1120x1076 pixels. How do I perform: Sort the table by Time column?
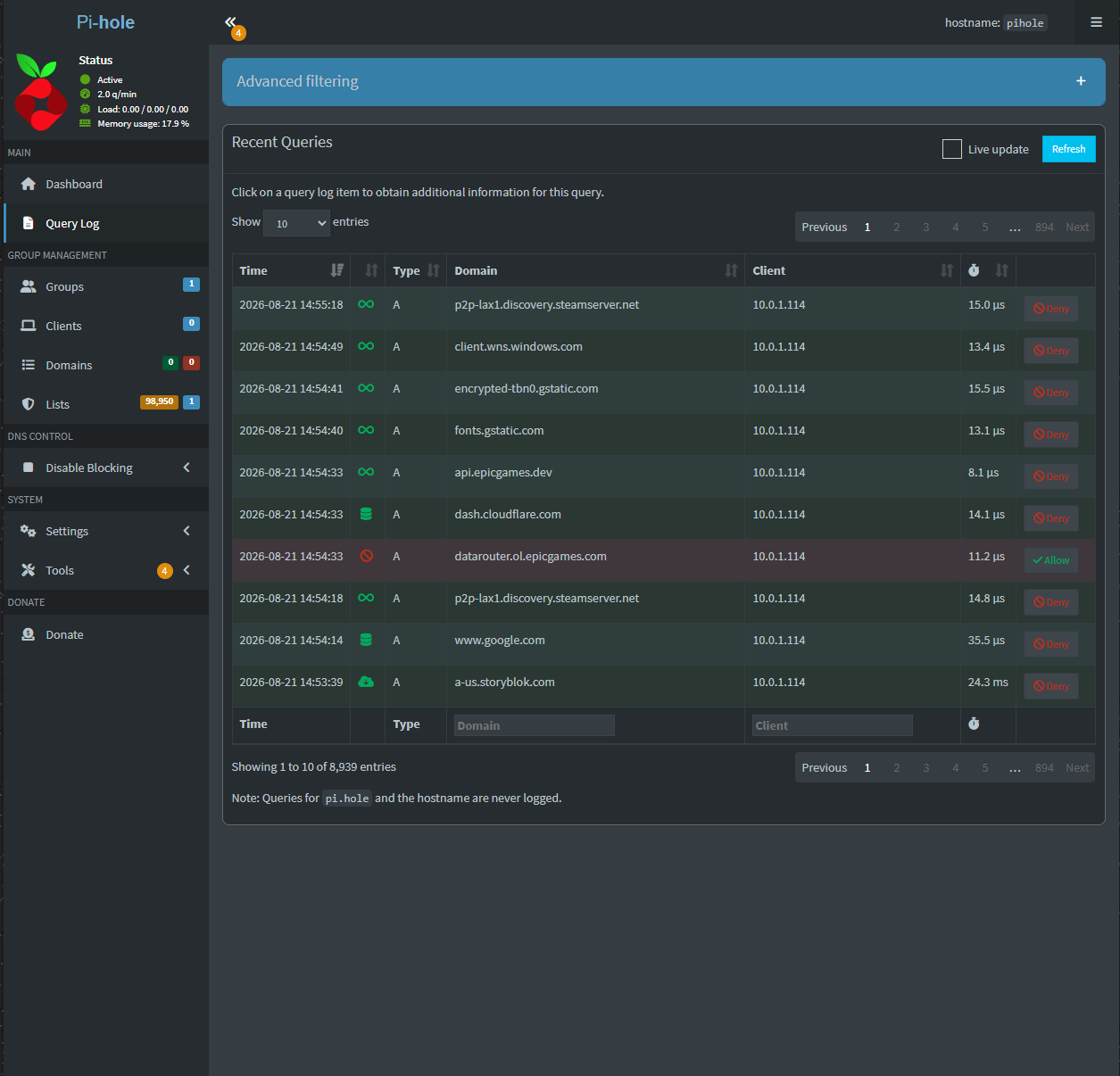(x=291, y=270)
